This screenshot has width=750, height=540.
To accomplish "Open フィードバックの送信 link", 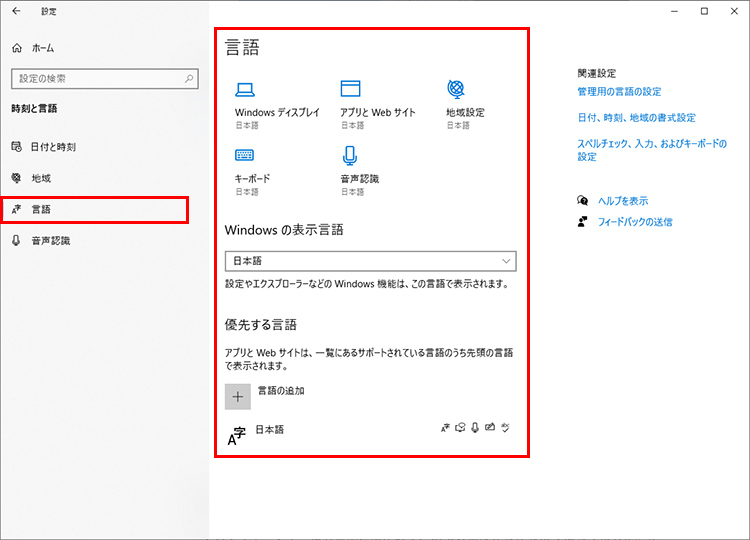I will pyautogui.click(x=635, y=222).
